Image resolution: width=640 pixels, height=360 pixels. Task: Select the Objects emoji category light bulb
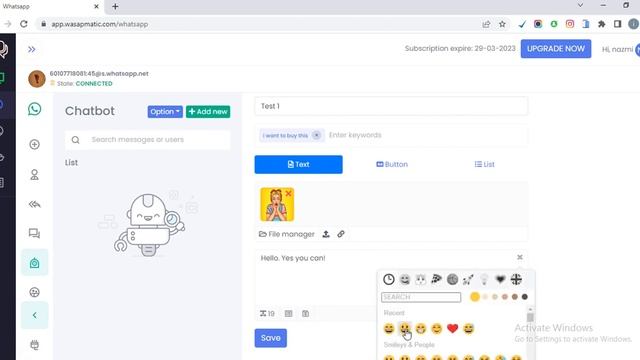click(x=484, y=280)
